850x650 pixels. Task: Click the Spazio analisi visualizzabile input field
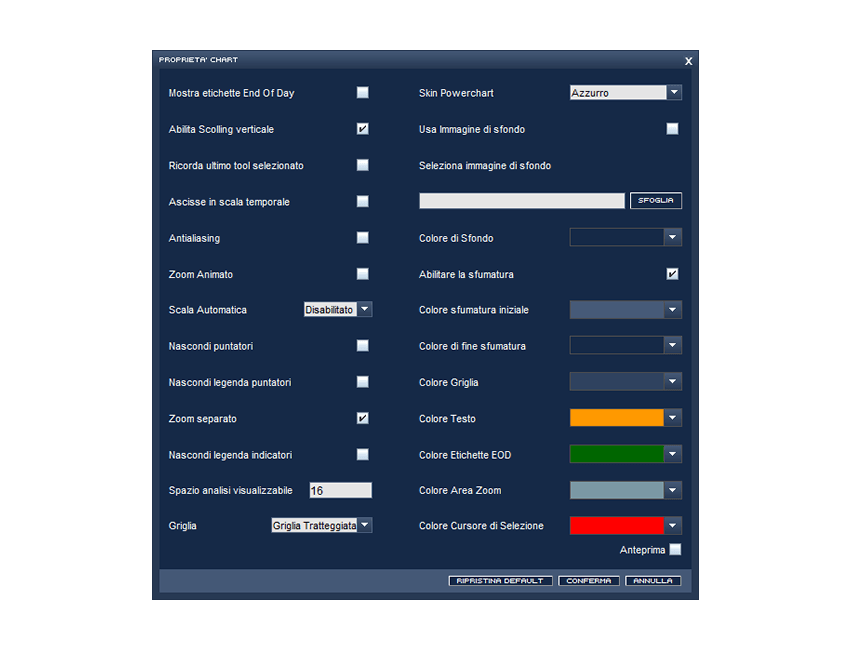[x=340, y=490]
